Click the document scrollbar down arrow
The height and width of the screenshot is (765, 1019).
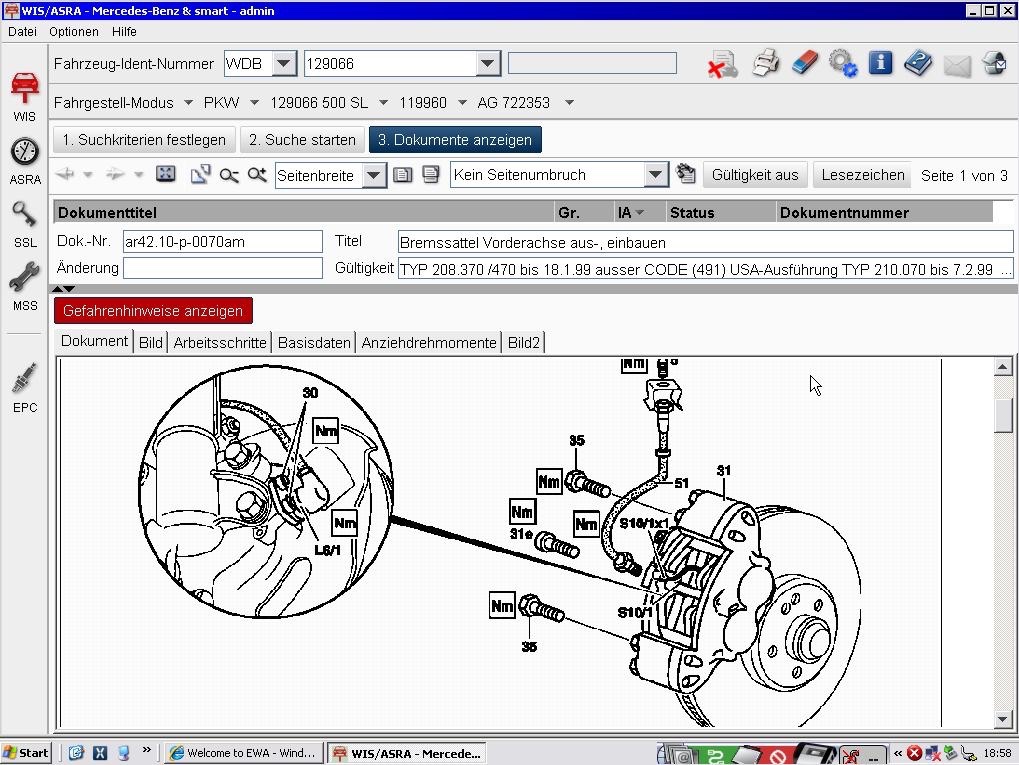(x=1003, y=718)
